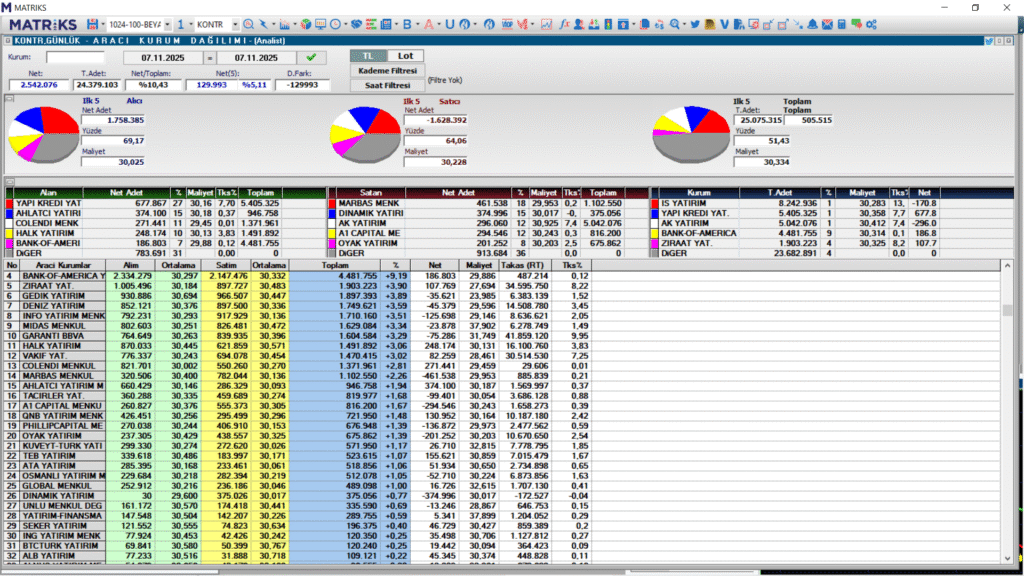
Task: Open the gears settings icon
Action: pos(871,24)
